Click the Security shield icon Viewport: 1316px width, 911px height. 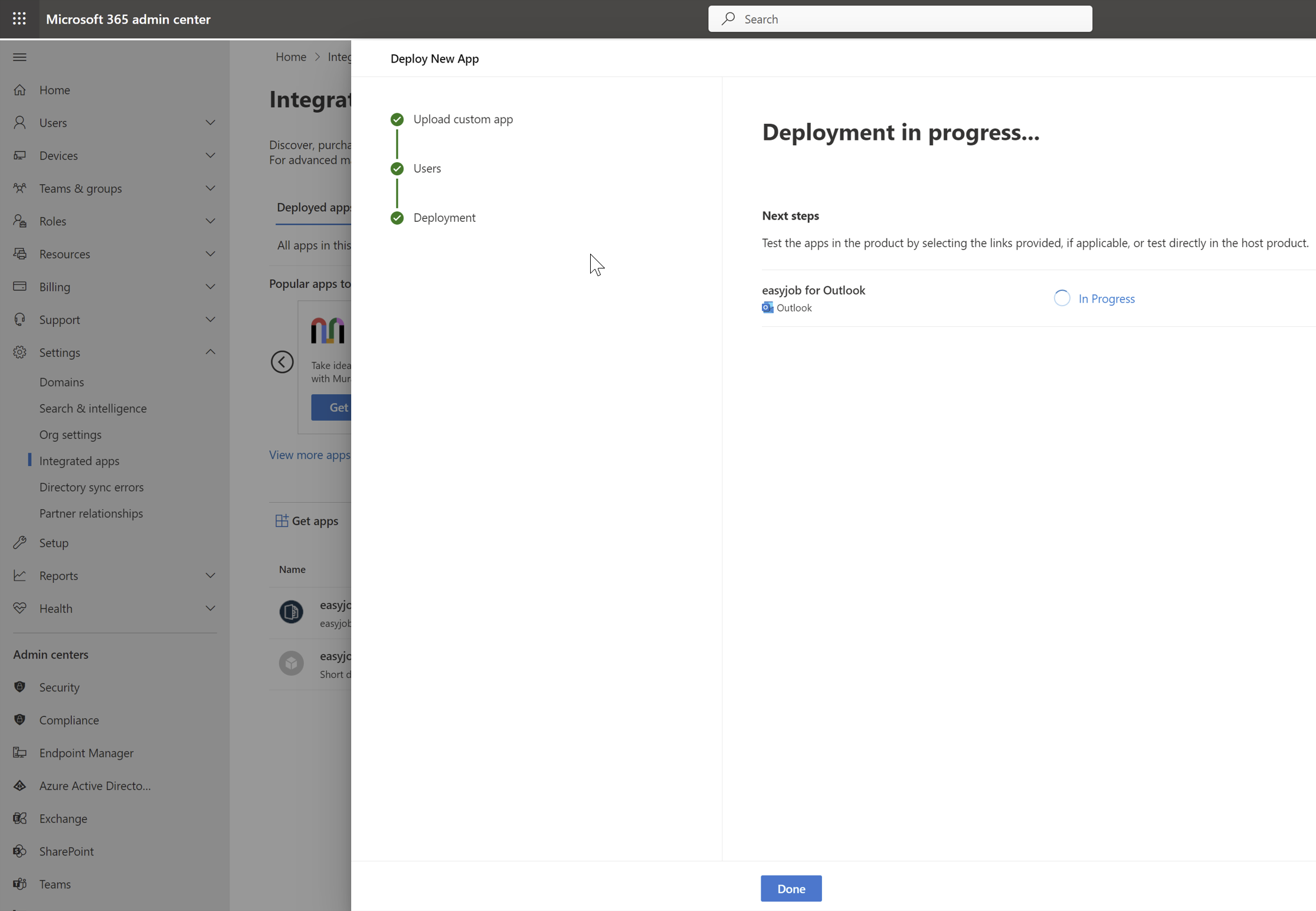pyautogui.click(x=20, y=687)
